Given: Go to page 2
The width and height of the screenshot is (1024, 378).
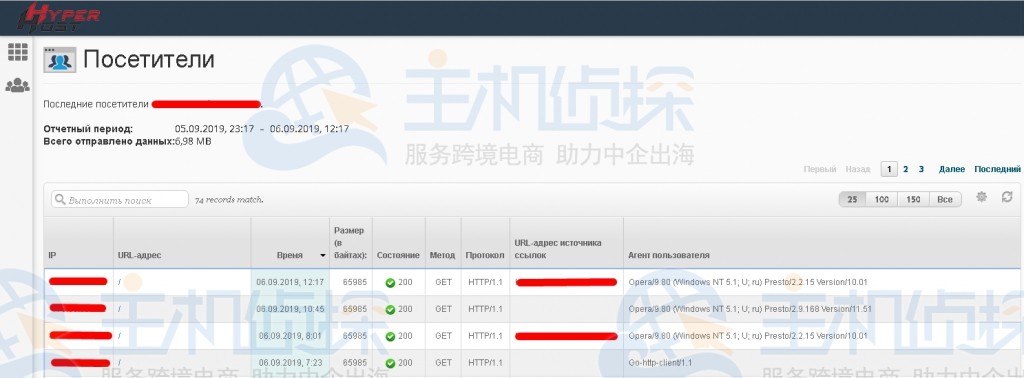Looking at the screenshot, I should [x=906, y=169].
